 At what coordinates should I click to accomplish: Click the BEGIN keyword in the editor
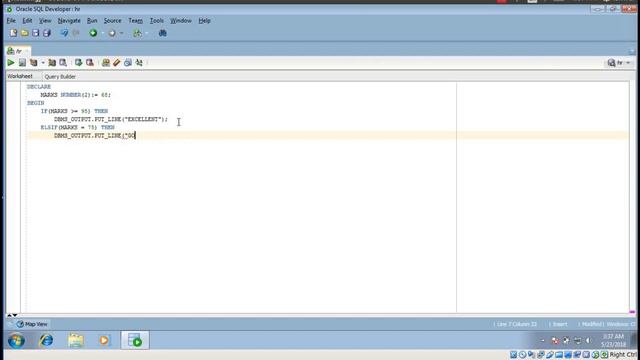click(x=36, y=103)
